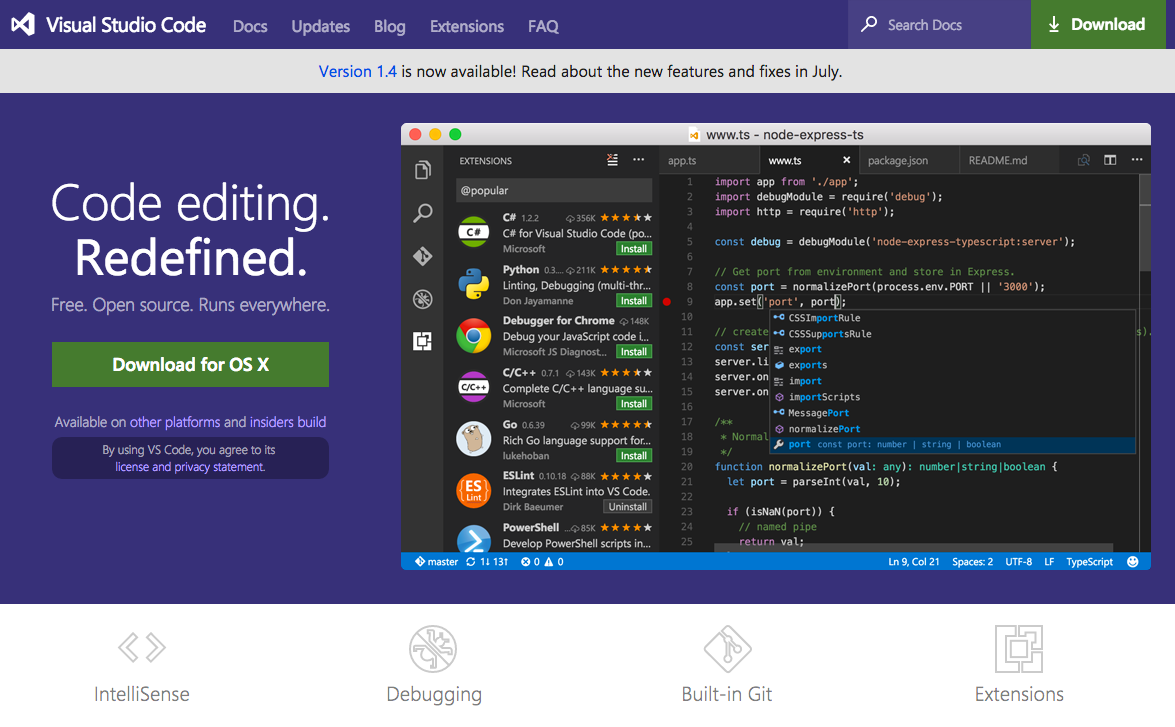
Task: Clear the extensions list with the panel header icon
Action: (x=612, y=160)
